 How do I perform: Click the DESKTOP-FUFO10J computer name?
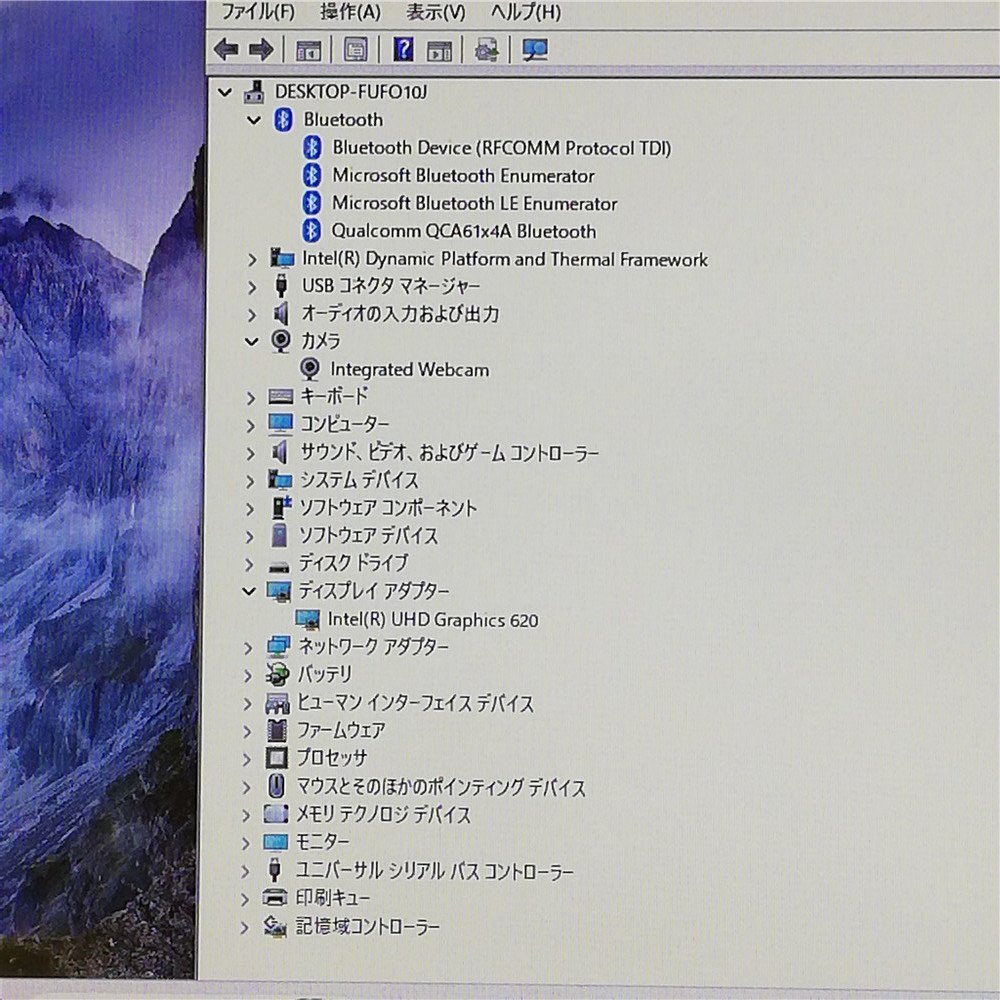coord(351,92)
